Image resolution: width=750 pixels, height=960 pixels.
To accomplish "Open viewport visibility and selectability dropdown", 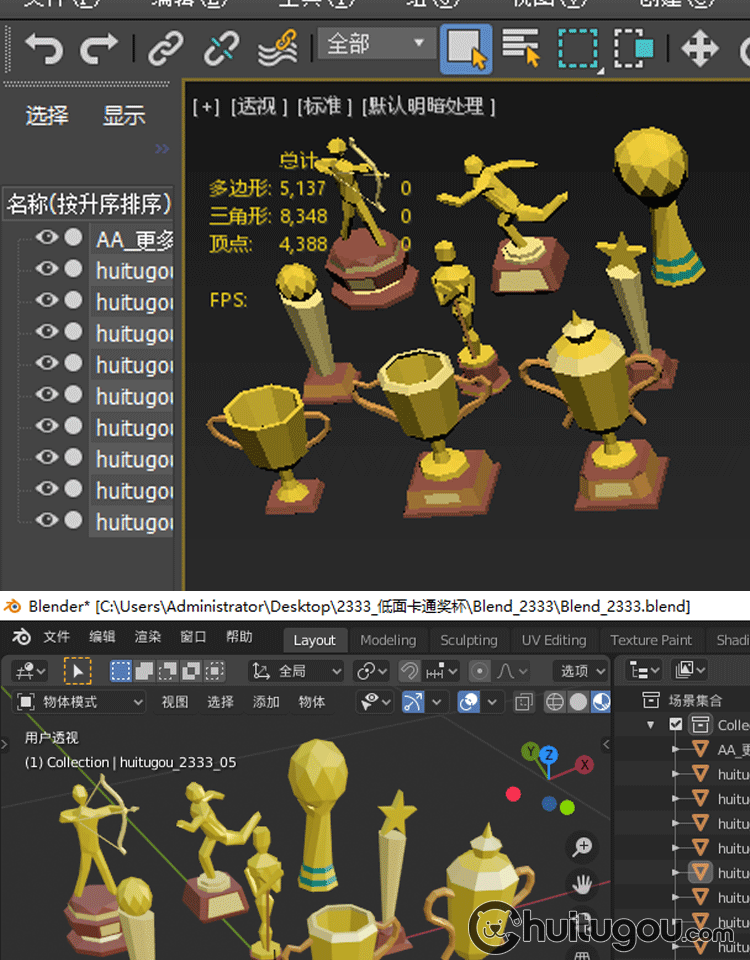I will 374,702.
